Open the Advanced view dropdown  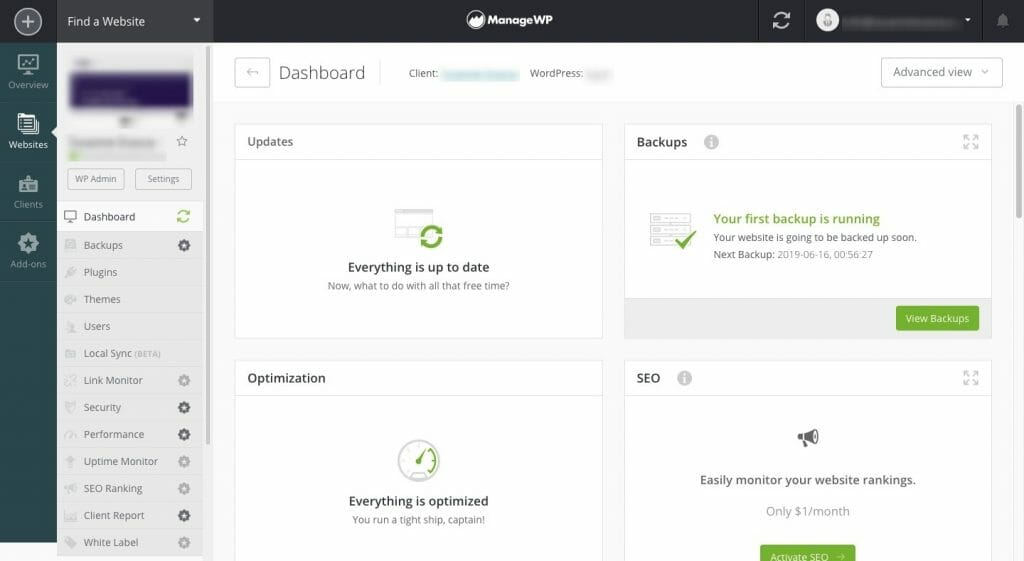pyautogui.click(x=941, y=72)
